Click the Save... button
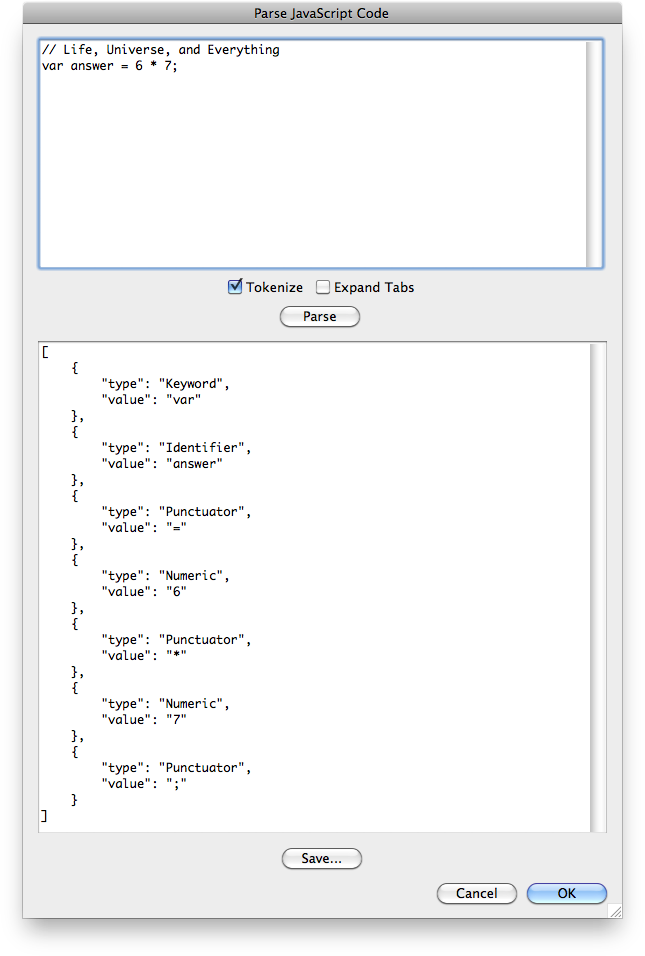This screenshot has width=645, height=956. (x=321, y=858)
